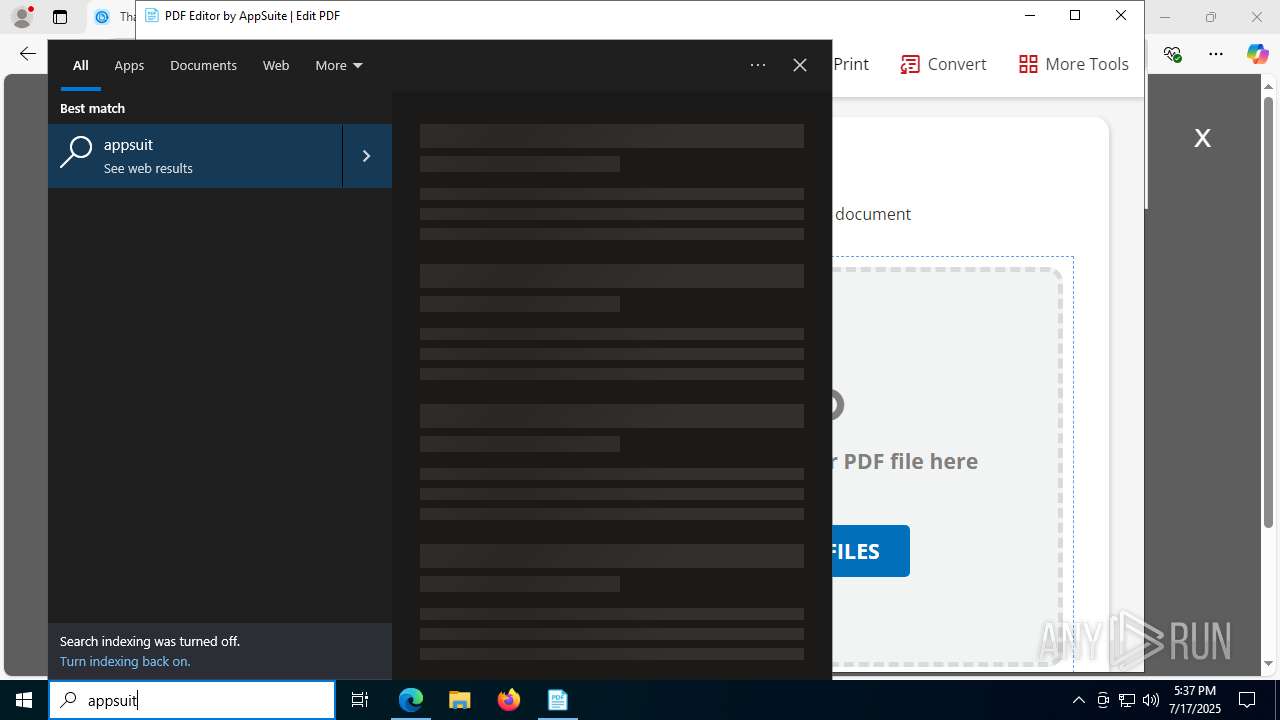Switch to the Documents search tab

coord(203,65)
